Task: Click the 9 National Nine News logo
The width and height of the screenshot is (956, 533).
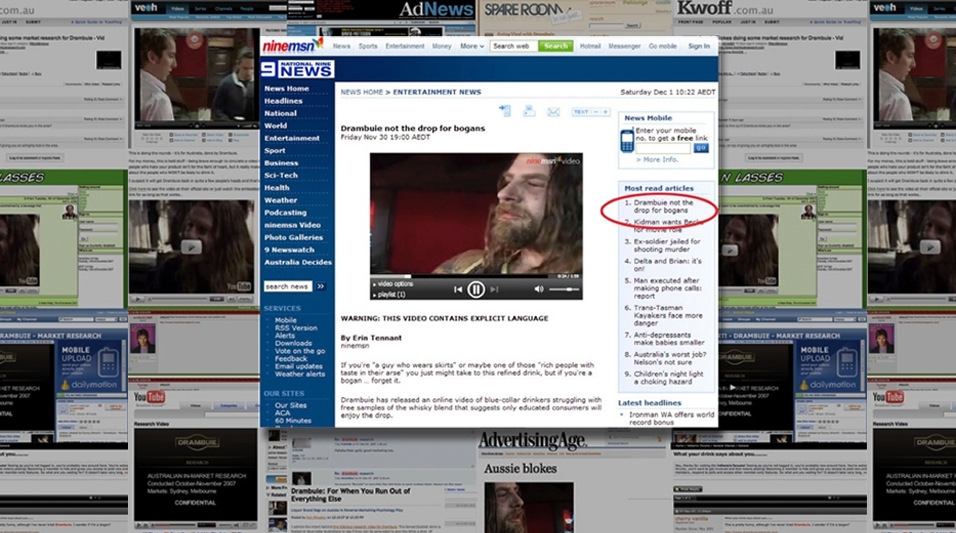Action: [x=297, y=70]
